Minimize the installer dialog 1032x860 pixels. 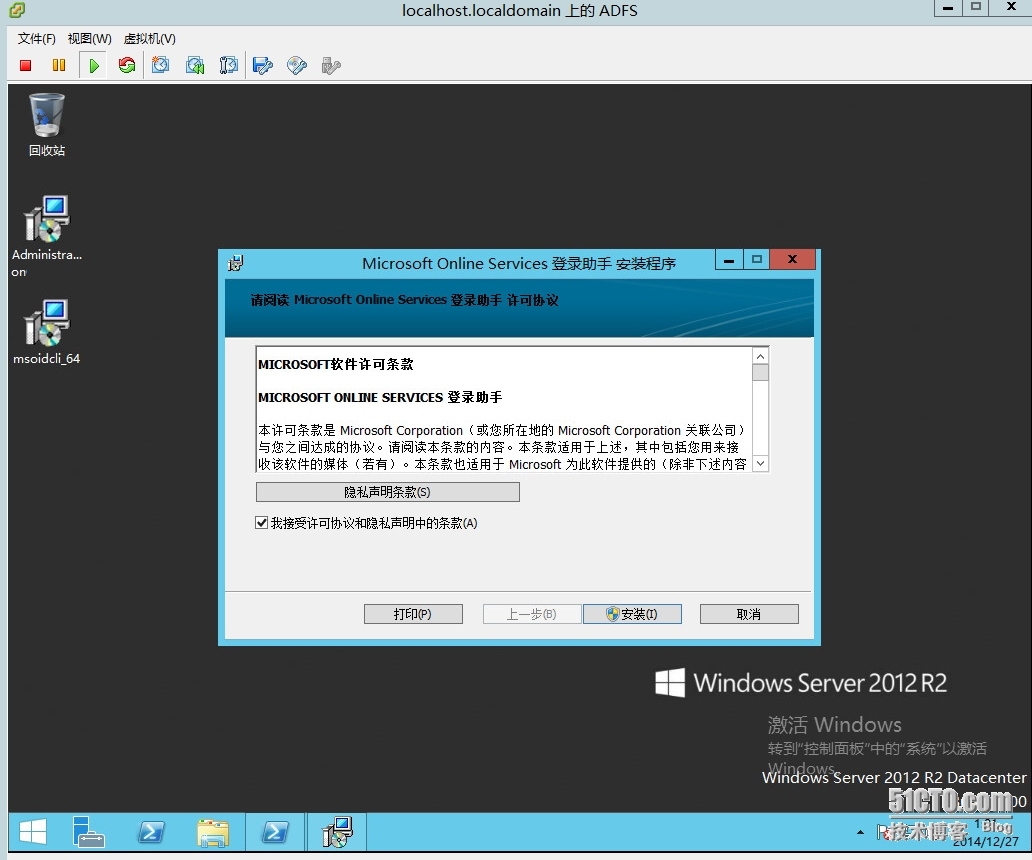tap(729, 260)
